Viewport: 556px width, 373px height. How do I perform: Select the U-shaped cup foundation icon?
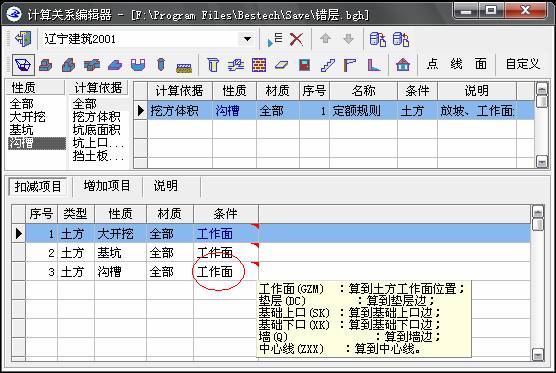[138, 65]
